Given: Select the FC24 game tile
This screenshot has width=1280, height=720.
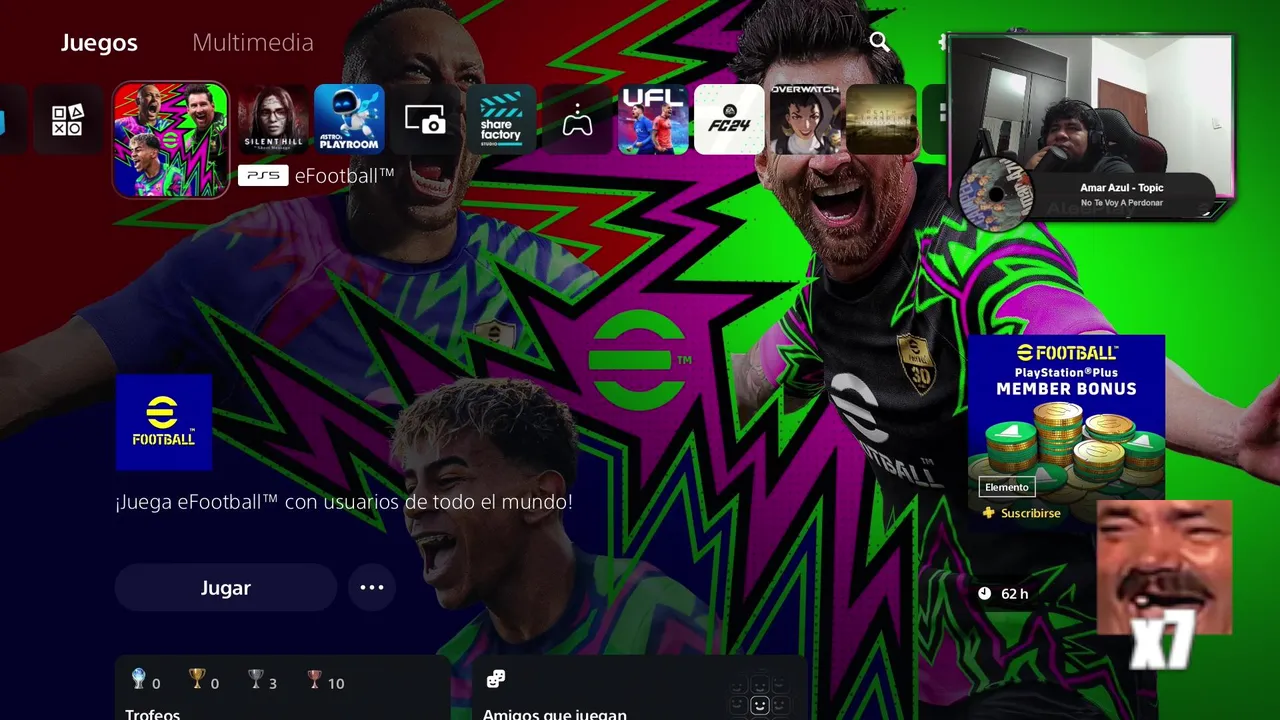Looking at the screenshot, I should 729,120.
